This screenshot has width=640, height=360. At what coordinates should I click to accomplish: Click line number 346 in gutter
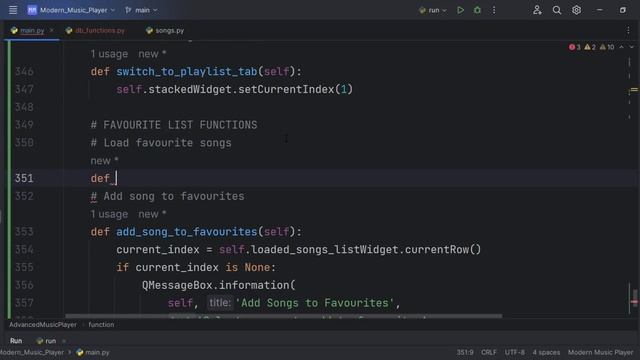[x=24, y=71]
